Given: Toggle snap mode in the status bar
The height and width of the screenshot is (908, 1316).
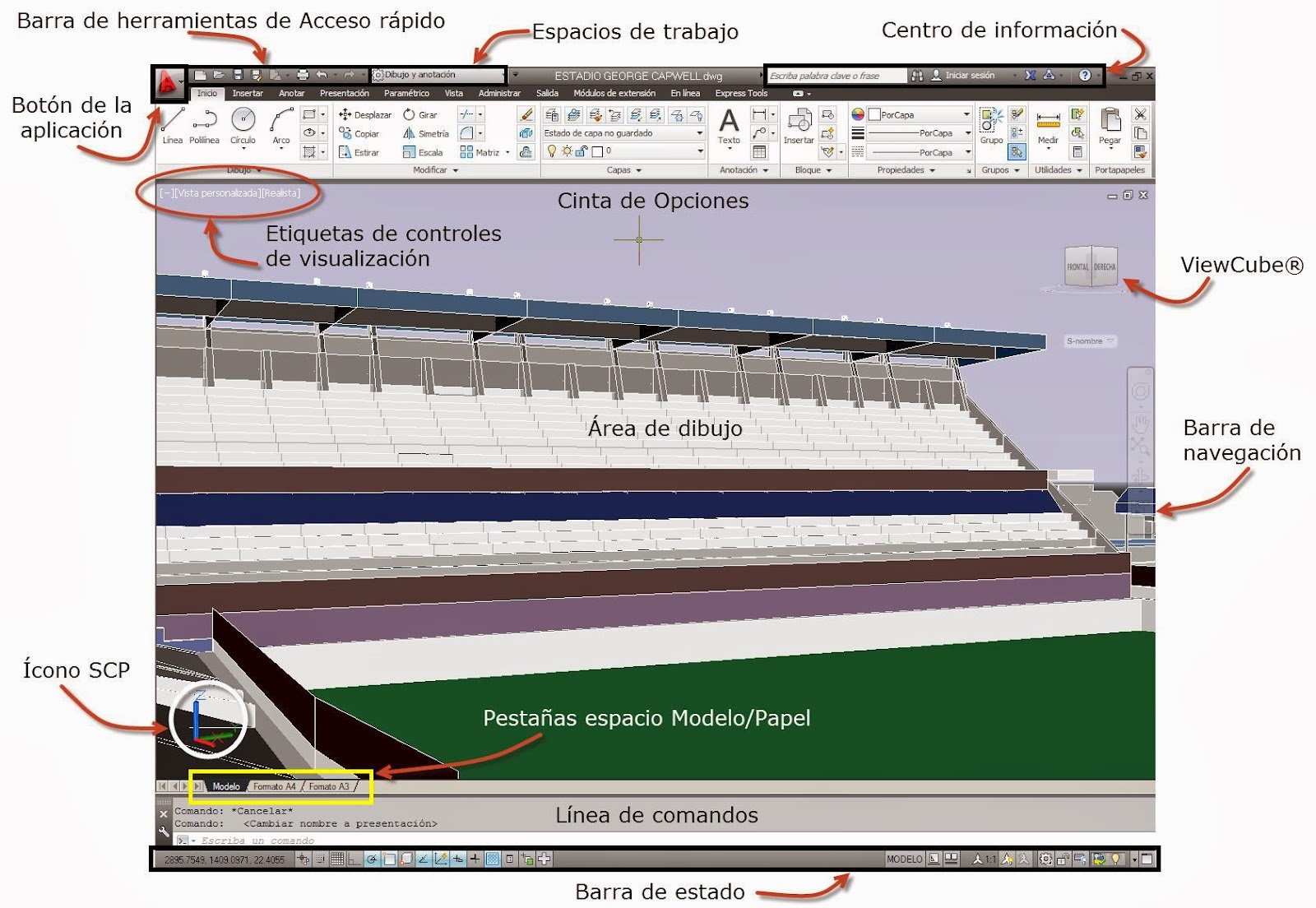Looking at the screenshot, I should point(319,861).
